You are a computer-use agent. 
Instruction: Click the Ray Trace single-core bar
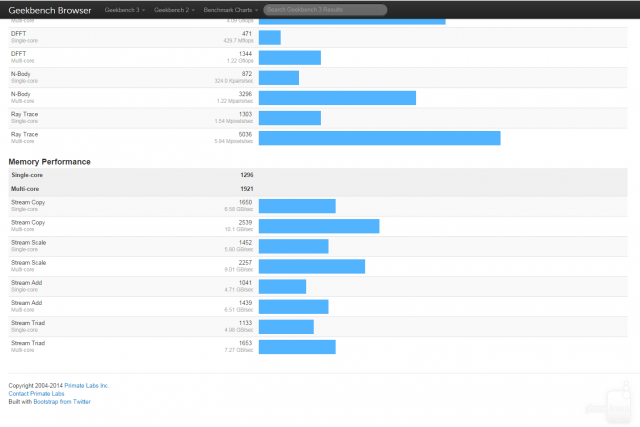pos(290,118)
